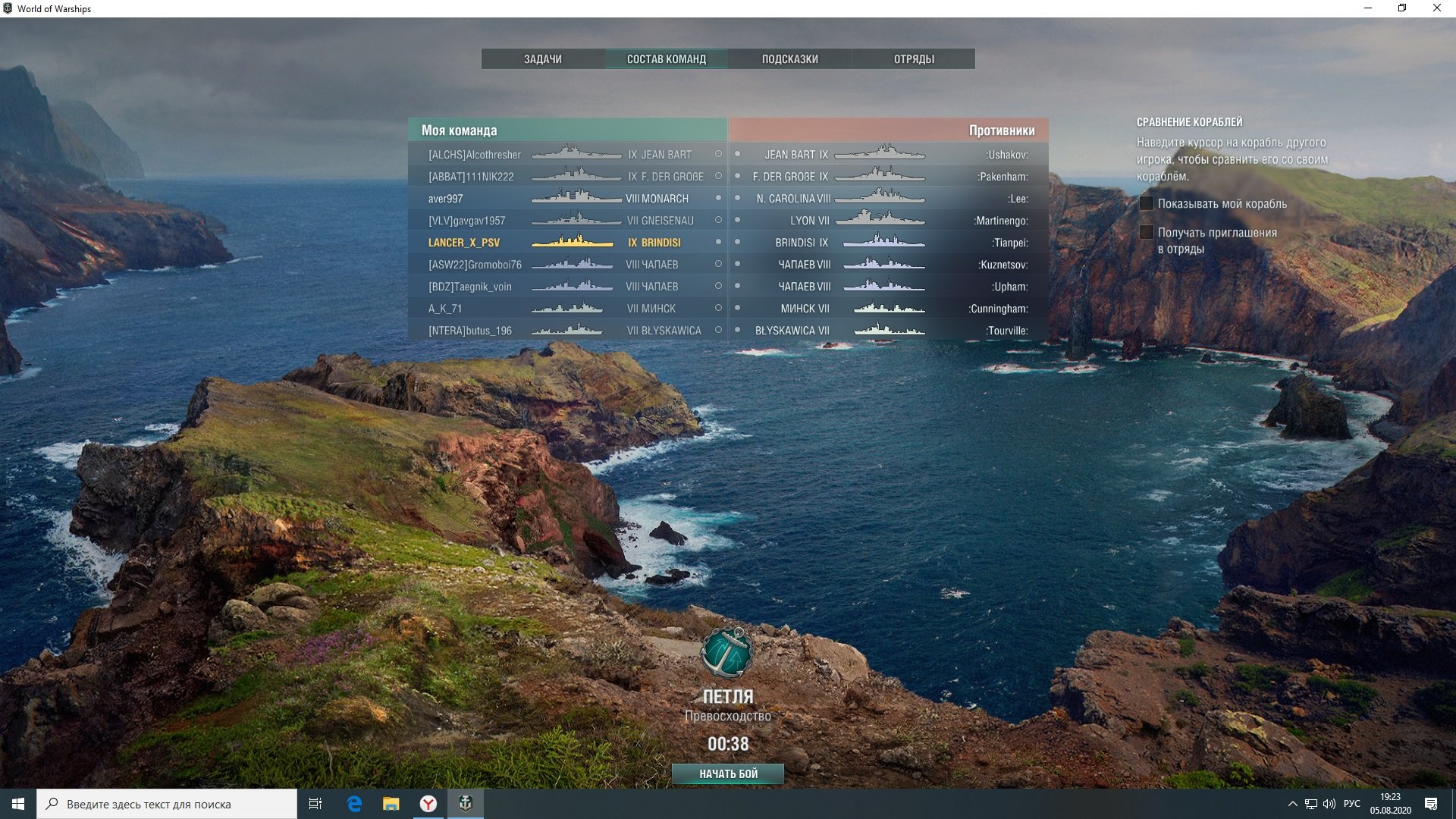Image resolution: width=1456 pixels, height=819 pixels.
Task: Click the enemy Błyskawica ship silhouette
Action: pos(889,330)
